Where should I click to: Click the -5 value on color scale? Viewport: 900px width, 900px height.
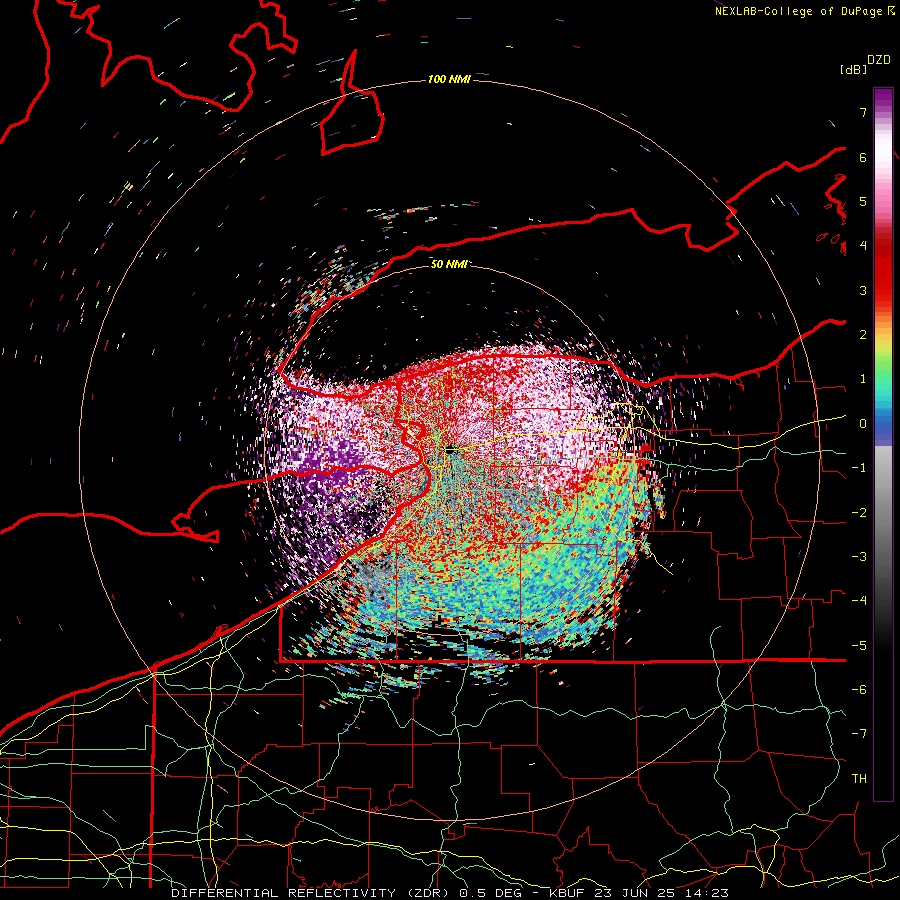point(859,646)
